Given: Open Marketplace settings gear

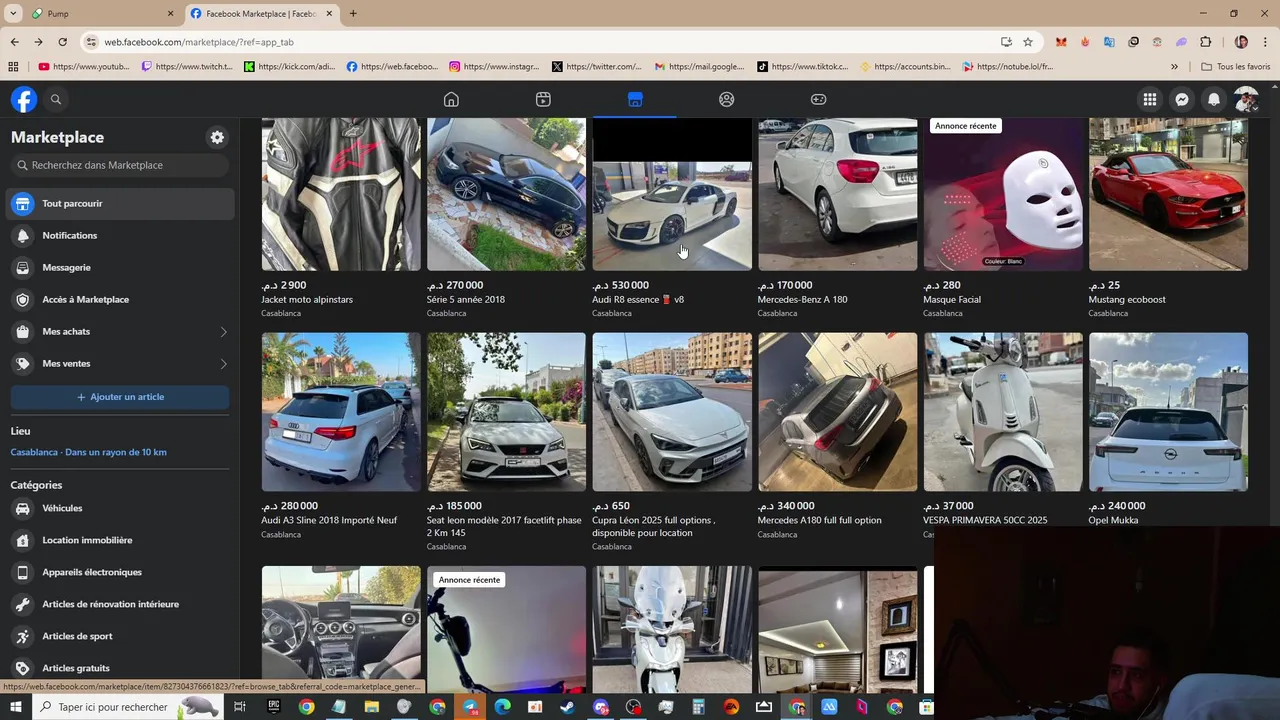Looking at the screenshot, I should pyautogui.click(x=217, y=137).
